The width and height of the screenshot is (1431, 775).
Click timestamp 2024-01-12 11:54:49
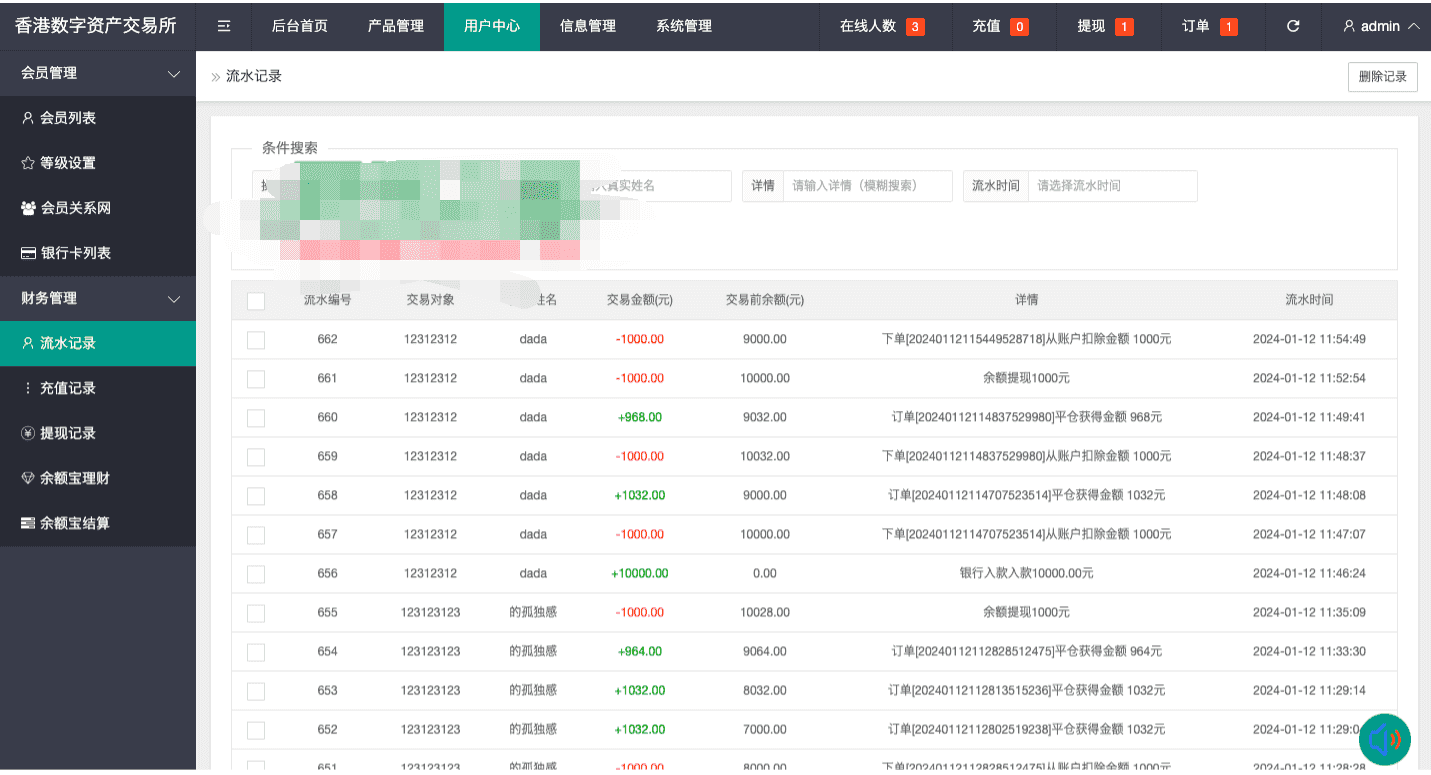click(x=1309, y=340)
